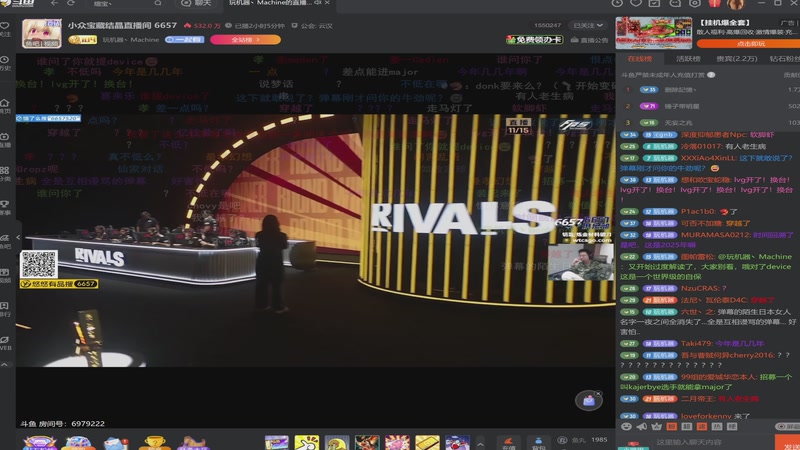Close the floating mail gift icon

[598, 393]
